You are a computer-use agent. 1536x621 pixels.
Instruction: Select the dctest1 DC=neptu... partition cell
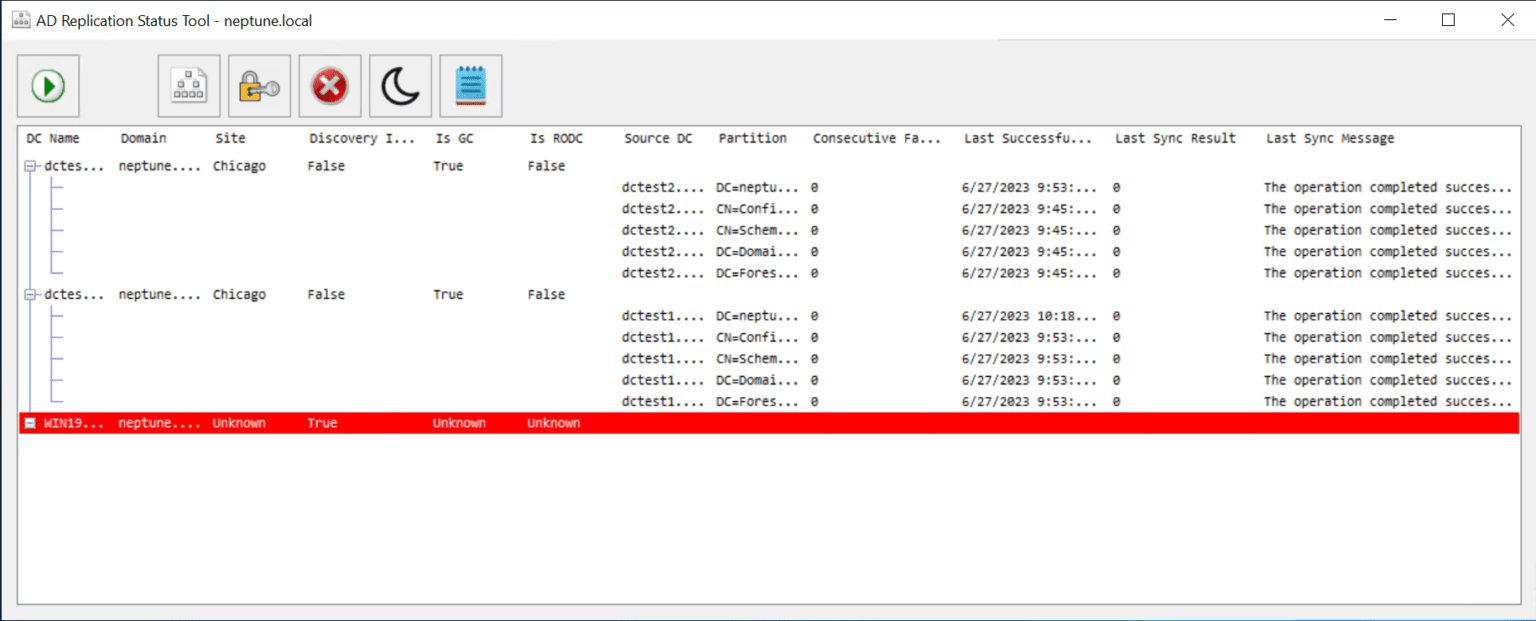point(758,316)
